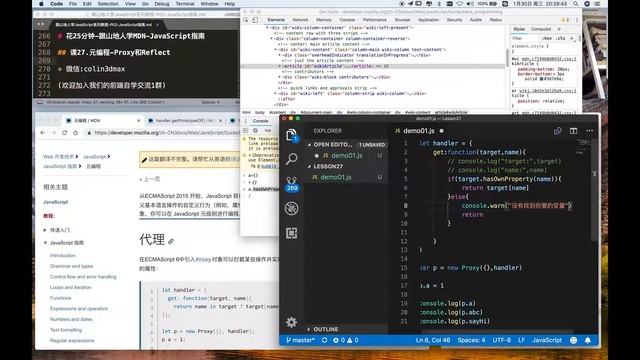Screen dimensions: 640x360
Task: Click UTF-8 encoding in status bar
Action: point(502,340)
